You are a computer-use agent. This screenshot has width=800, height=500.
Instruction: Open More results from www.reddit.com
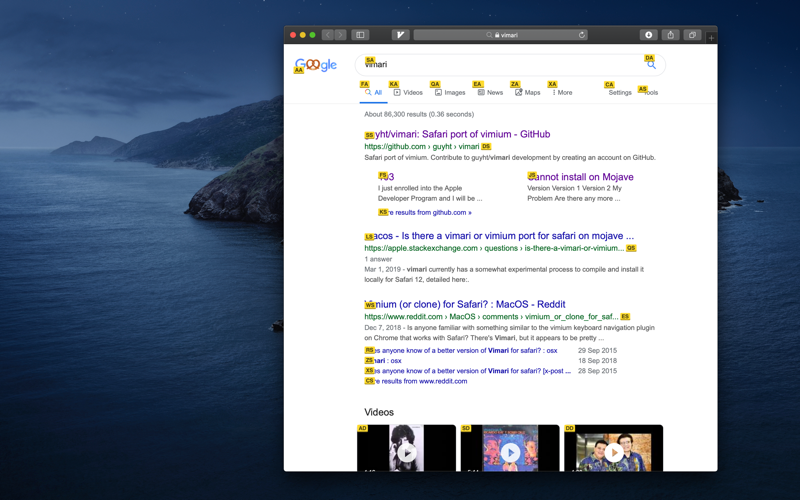pyautogui.click(x=416, y=381)
